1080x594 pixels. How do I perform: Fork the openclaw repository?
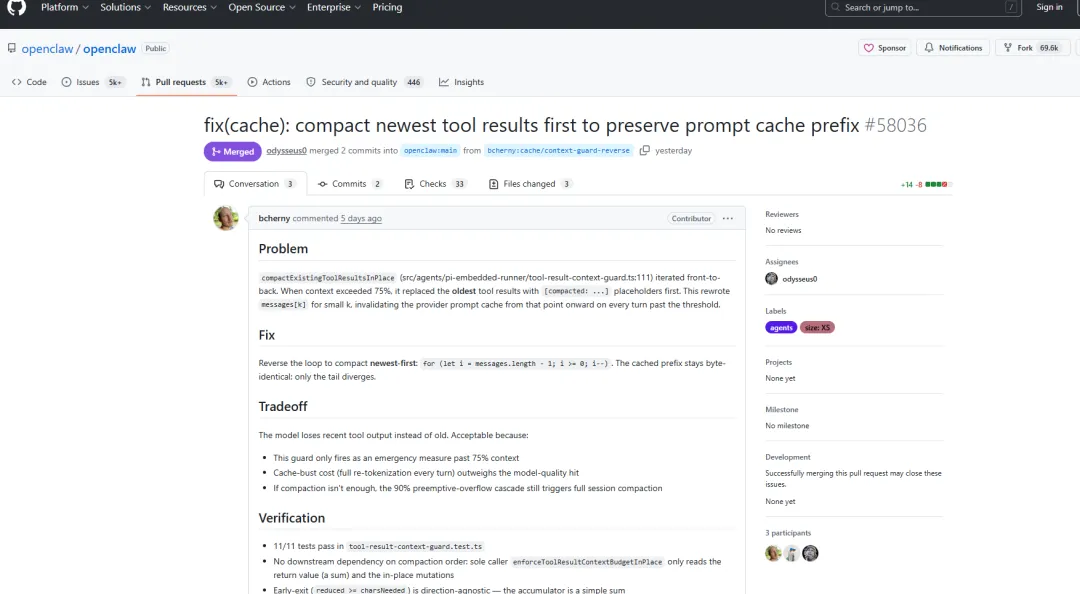point(1018,48)
